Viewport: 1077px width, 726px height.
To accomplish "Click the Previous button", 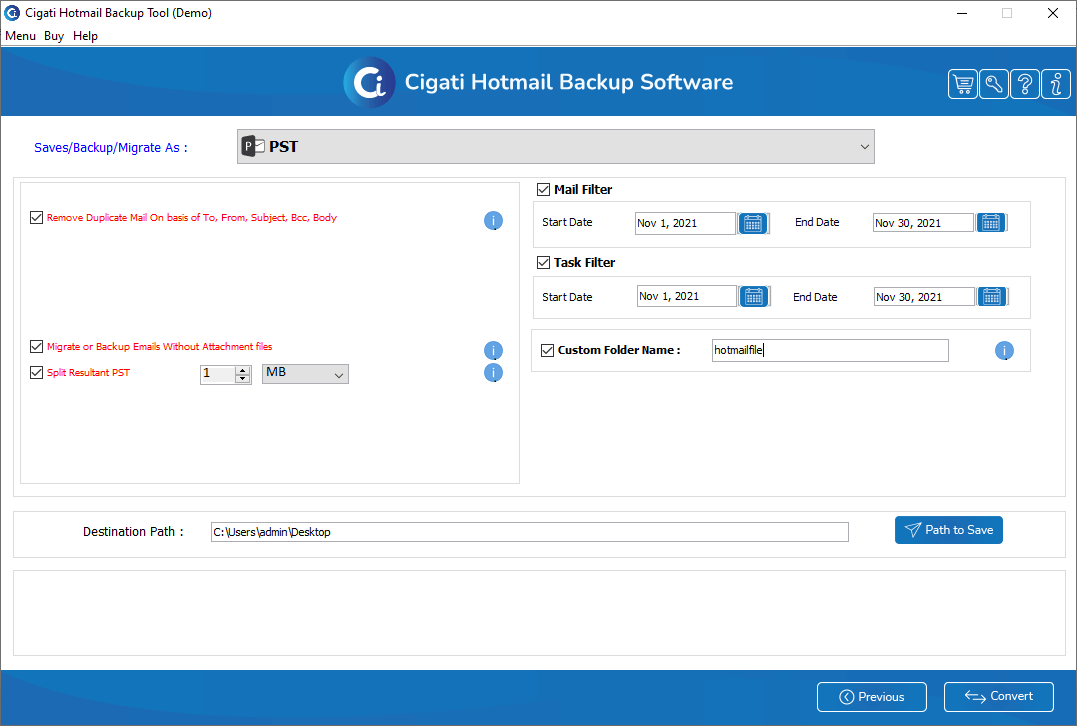I will 872,697.
